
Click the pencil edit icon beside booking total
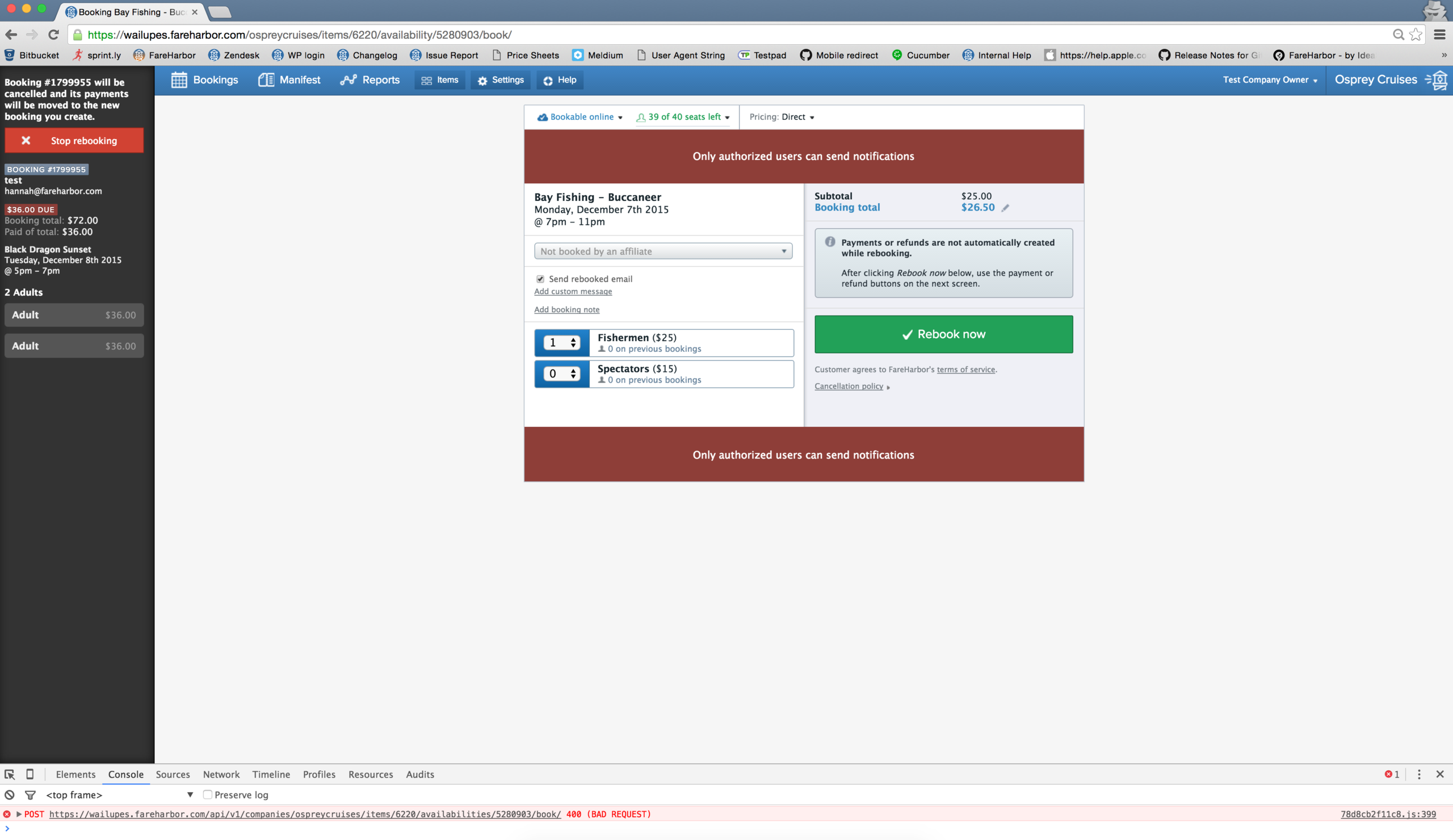pyautogui.click(x=1005, y=208)
